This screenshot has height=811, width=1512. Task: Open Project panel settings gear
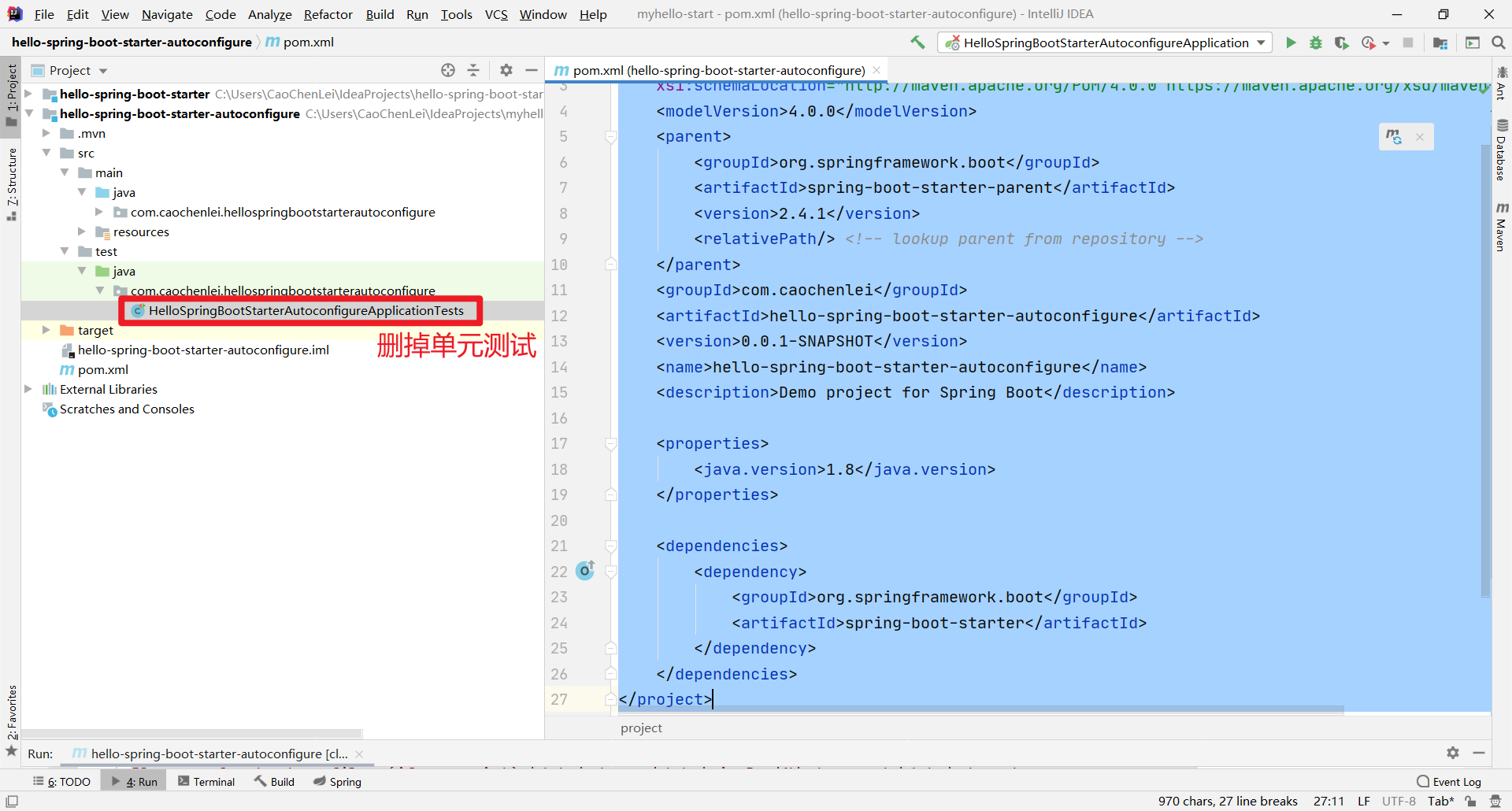pos(506,70)
